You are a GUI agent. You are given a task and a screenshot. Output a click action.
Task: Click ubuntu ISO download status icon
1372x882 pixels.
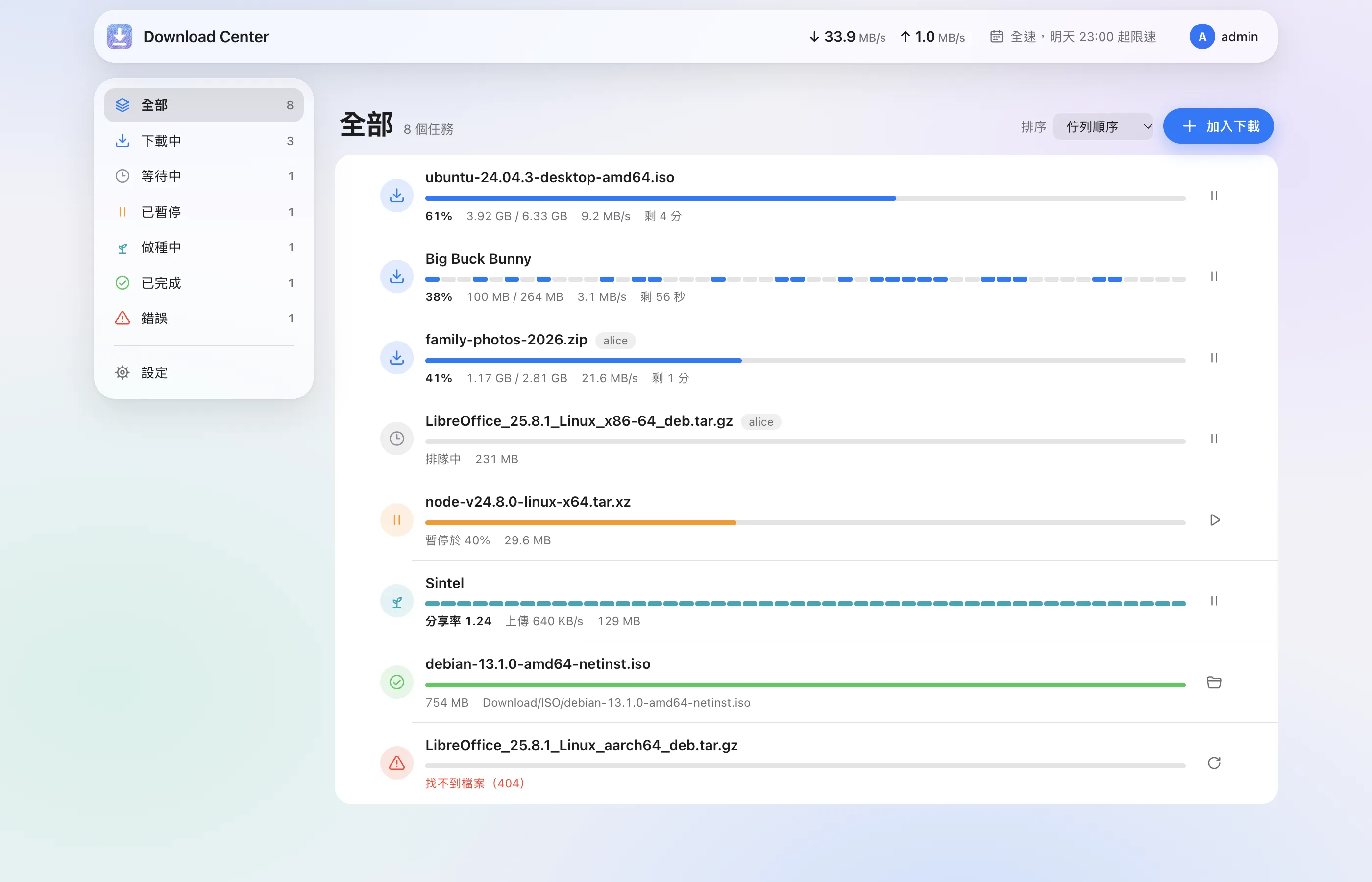tap(397, 196)
